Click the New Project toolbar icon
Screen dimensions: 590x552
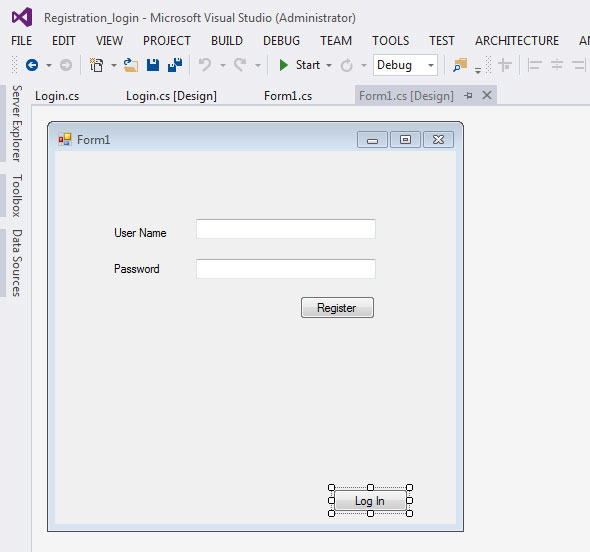pos(97,65)
